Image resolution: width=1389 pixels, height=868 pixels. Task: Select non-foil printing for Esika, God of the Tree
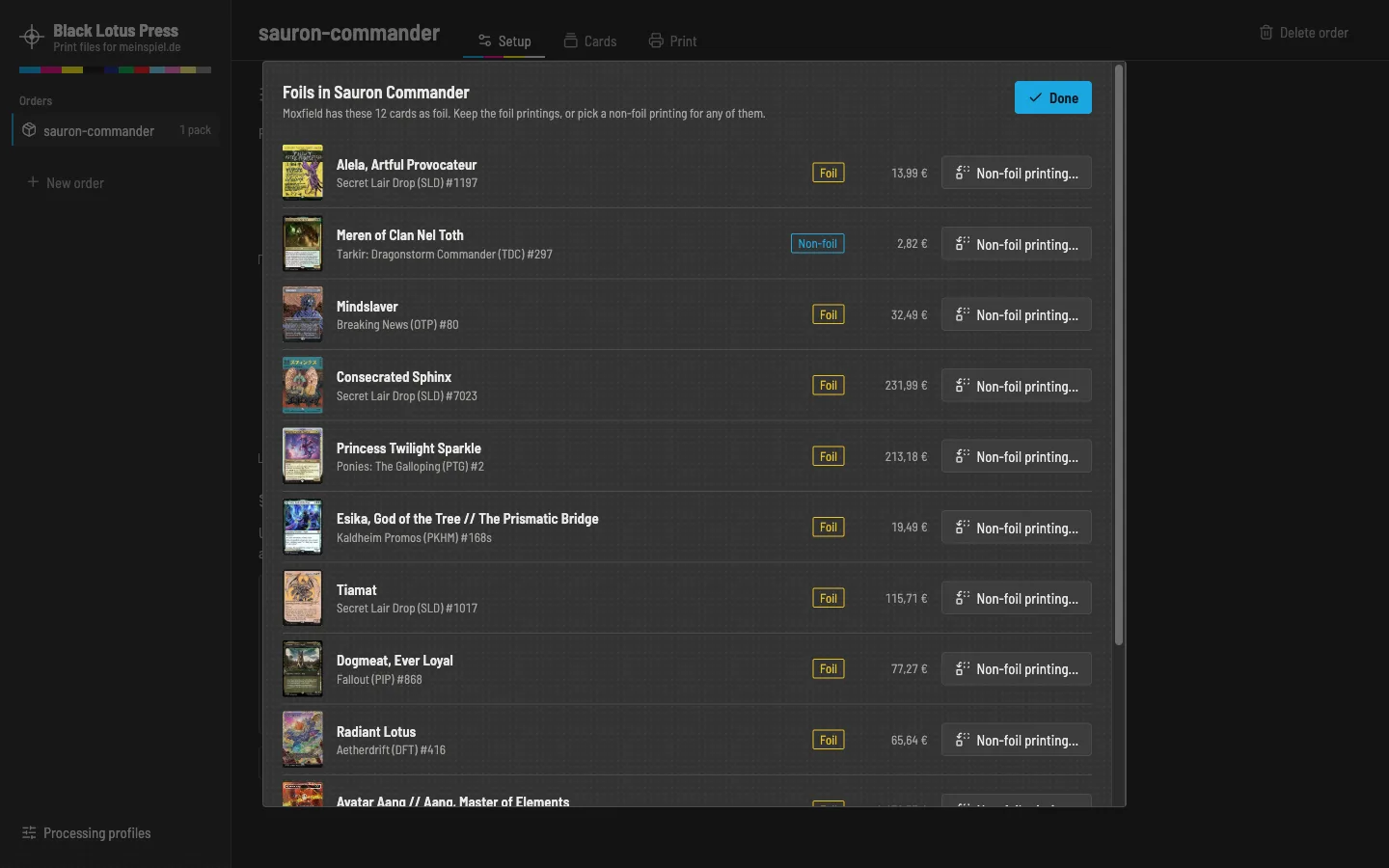tap(1017, 528)
